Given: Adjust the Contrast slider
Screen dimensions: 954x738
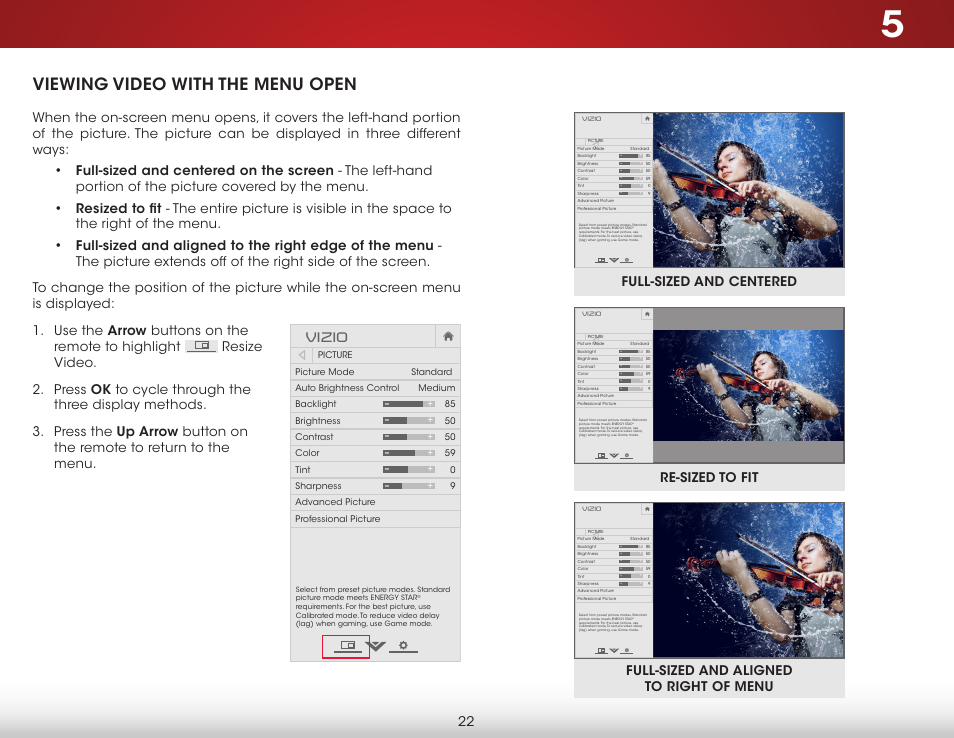Looking at the screenshot, I should click(409, 437).
